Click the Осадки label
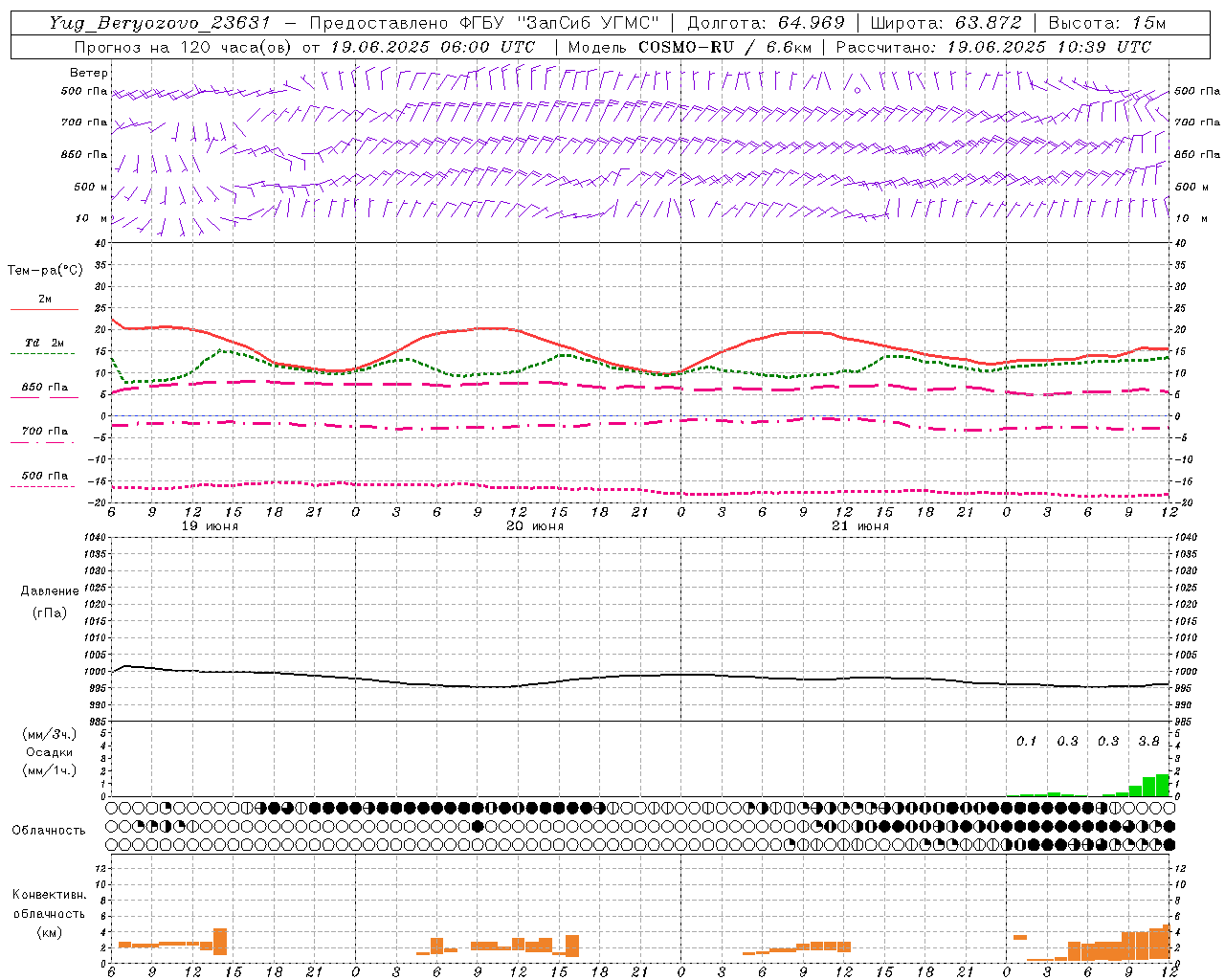Viewport: 1225px width, 980px height. [x=50, y=752]
